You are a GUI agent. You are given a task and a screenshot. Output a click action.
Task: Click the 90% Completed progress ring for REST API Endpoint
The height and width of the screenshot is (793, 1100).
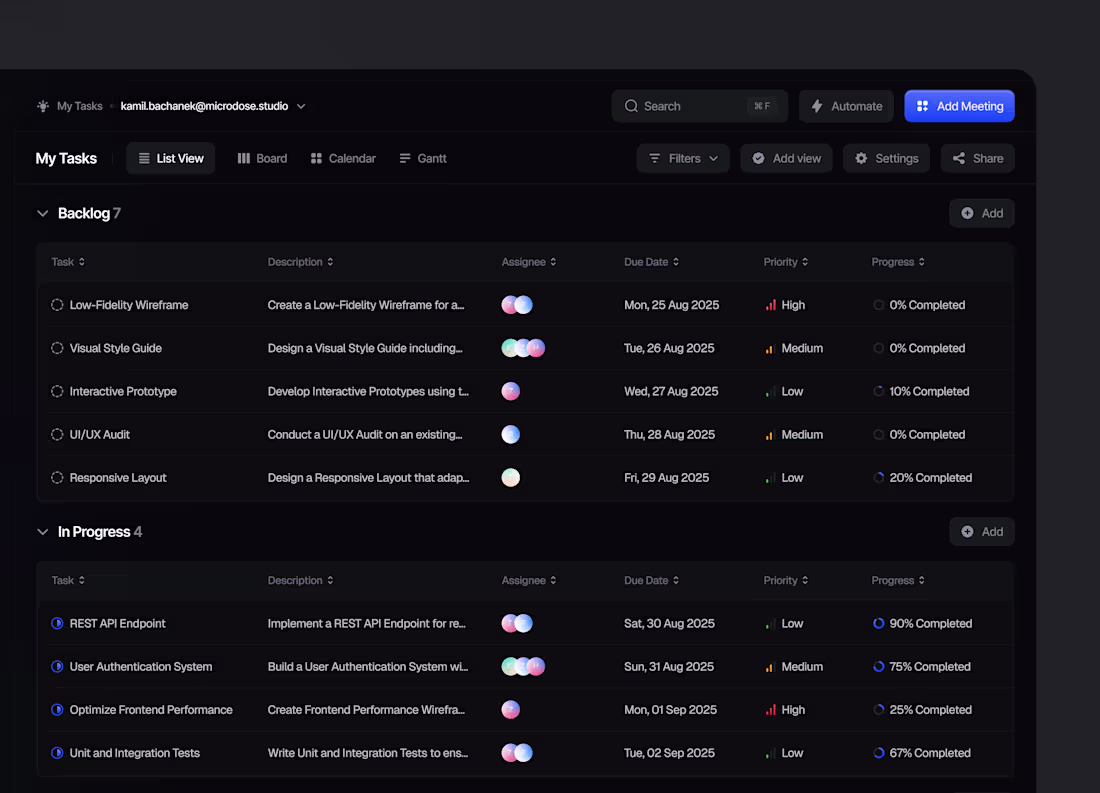click(x=877, y=622)
